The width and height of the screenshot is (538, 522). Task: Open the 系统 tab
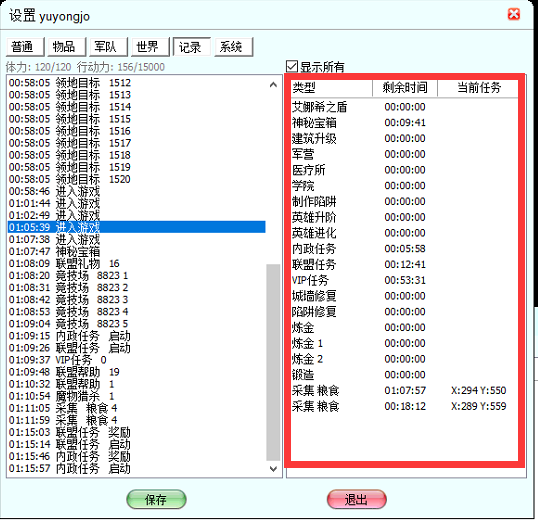tap(234, 47)
